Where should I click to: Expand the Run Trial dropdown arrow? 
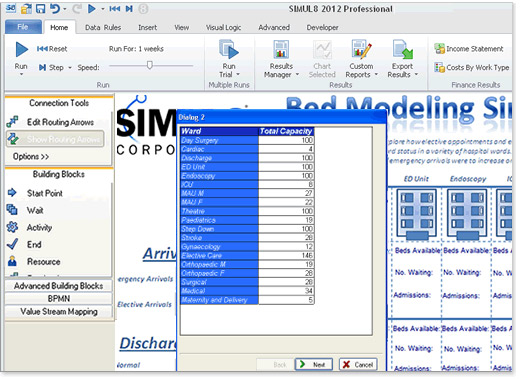click(x=238, y=75)
